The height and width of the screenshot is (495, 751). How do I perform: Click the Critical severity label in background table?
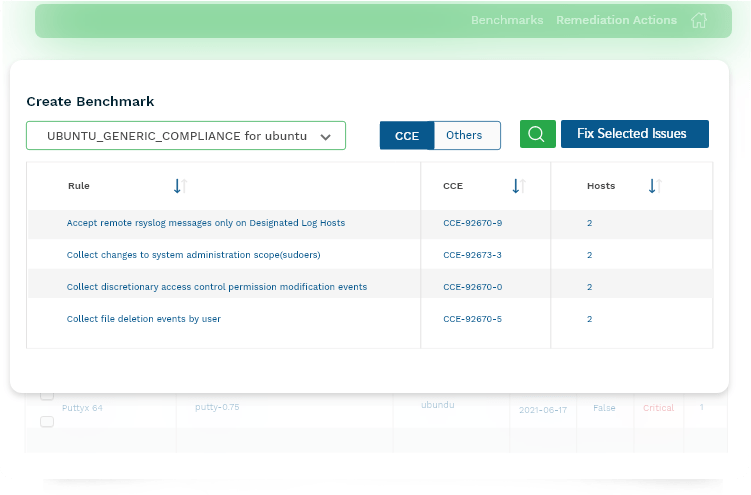tap(658, 408)
